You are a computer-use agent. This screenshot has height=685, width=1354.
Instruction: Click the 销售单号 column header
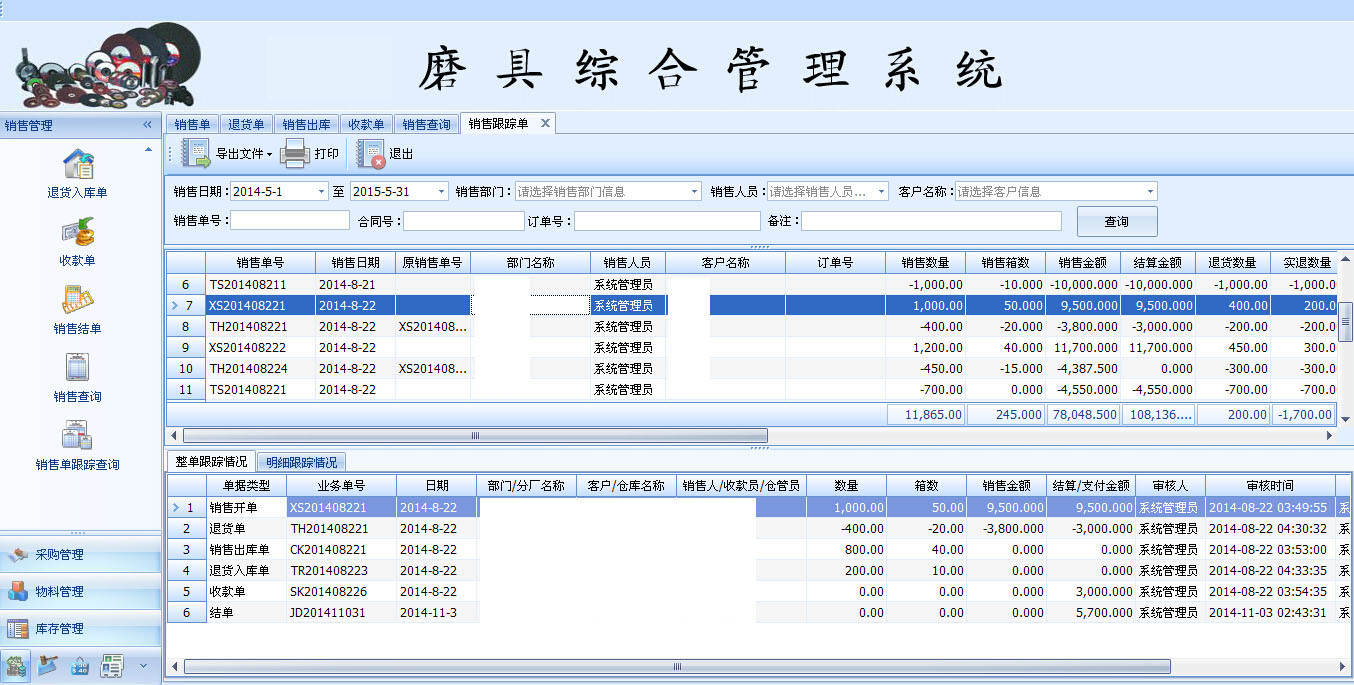click(260, 263)
